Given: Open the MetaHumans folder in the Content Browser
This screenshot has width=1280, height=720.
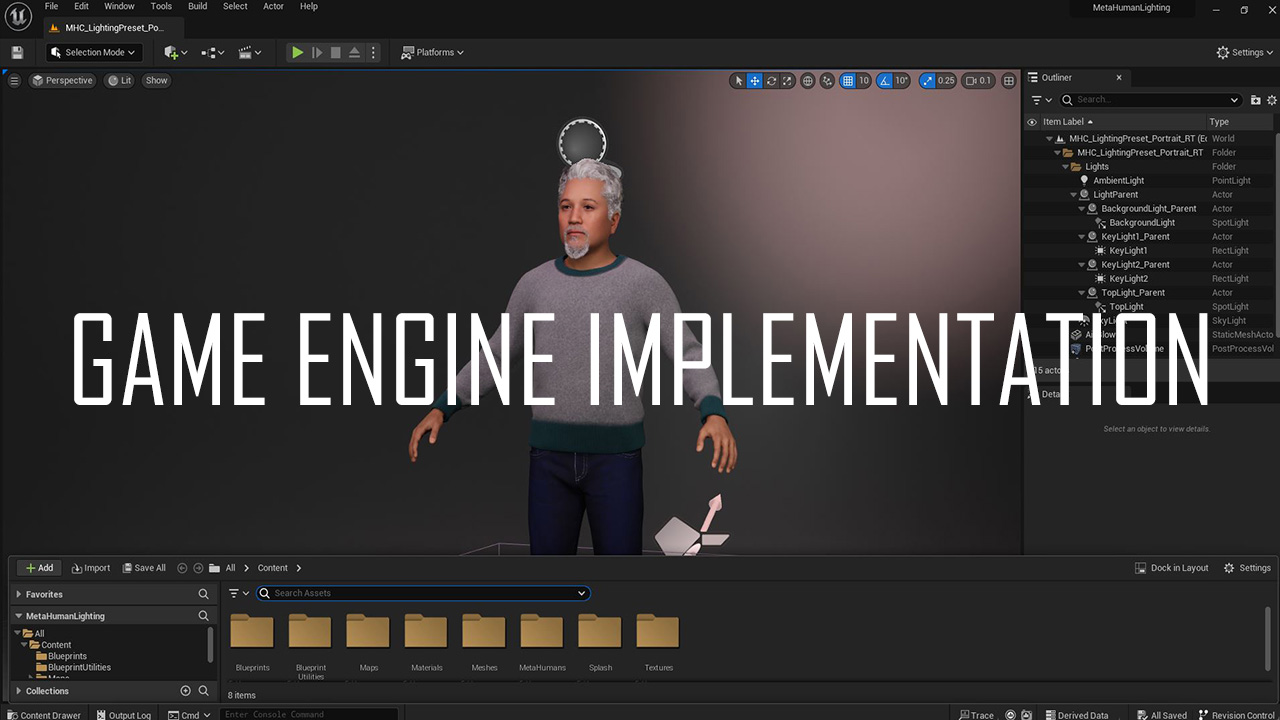Looking at the screenshot, I should tap(542, 631).
